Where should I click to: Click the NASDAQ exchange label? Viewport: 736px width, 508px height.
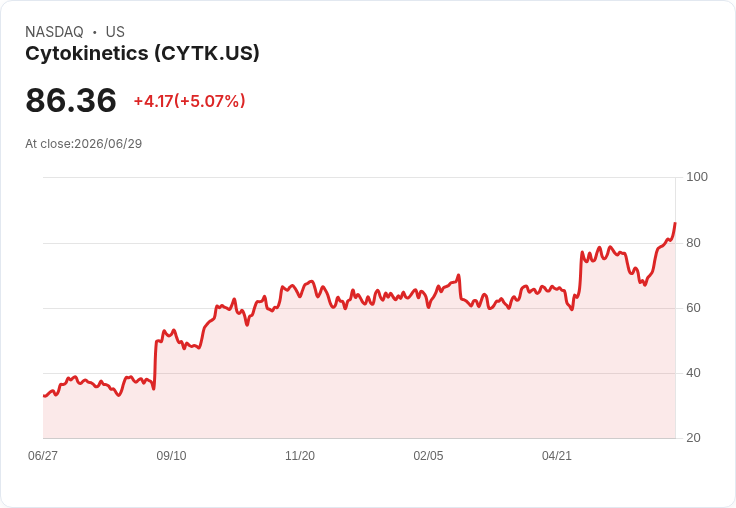point(54,32)
